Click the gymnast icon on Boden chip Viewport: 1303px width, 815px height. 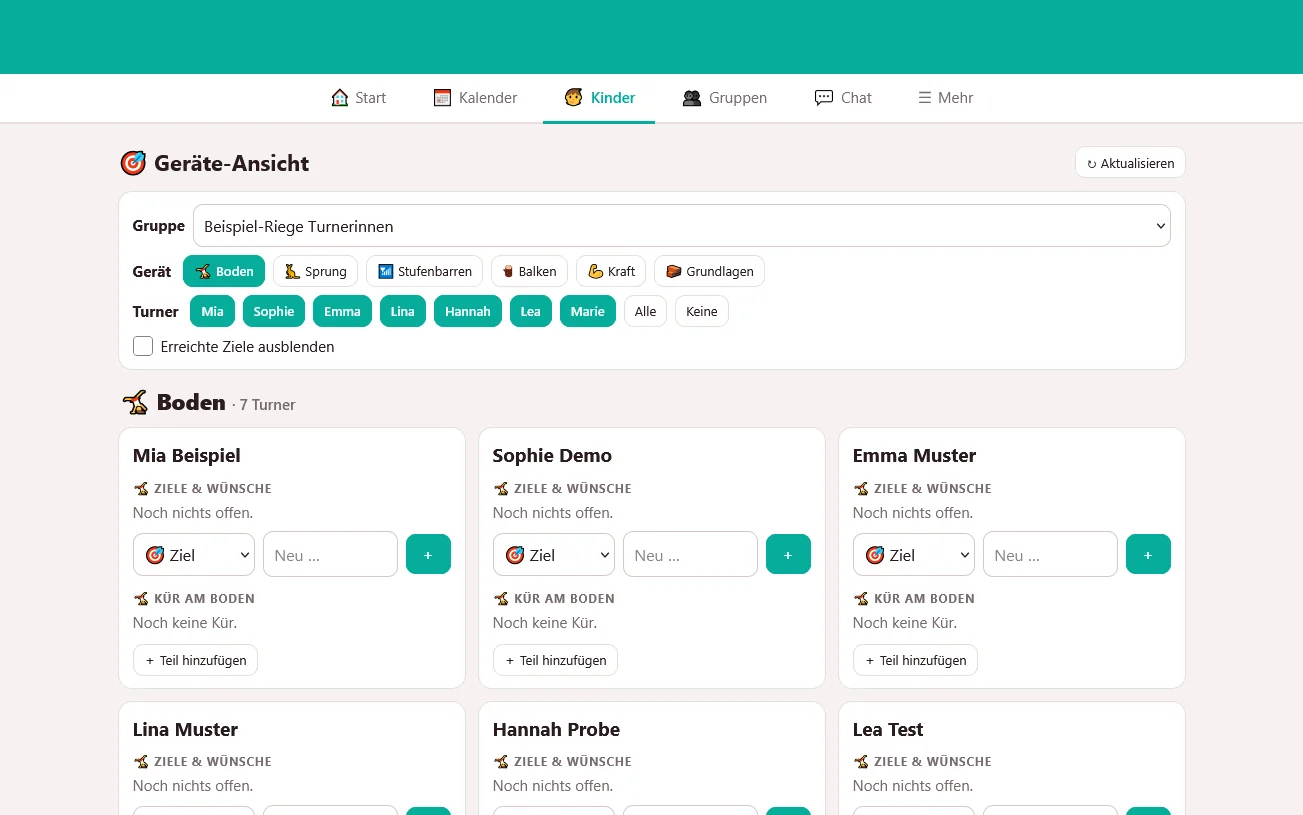pyautogui.click(x=203, y=272)
